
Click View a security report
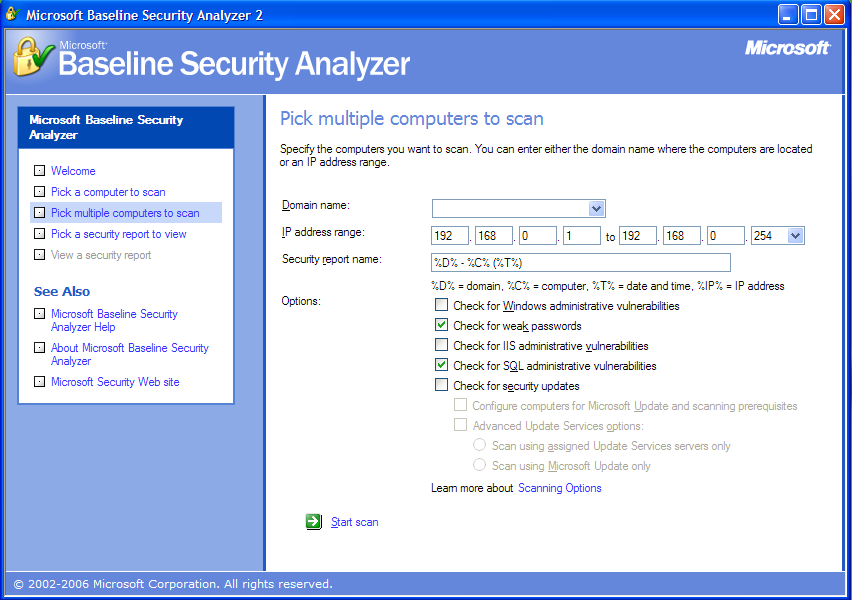[x=101, y=255]
